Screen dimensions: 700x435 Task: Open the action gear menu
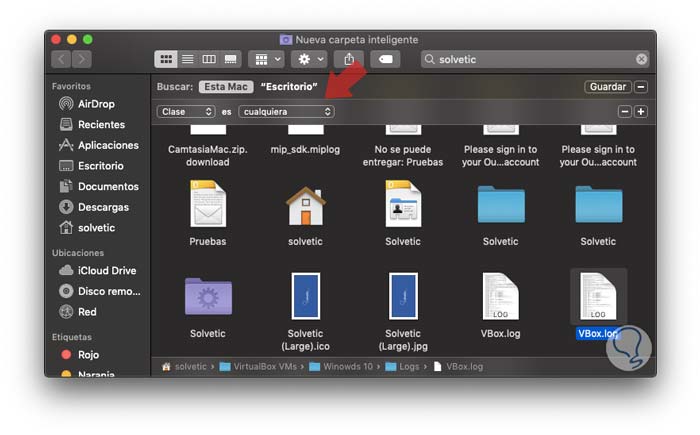point(309,59)
